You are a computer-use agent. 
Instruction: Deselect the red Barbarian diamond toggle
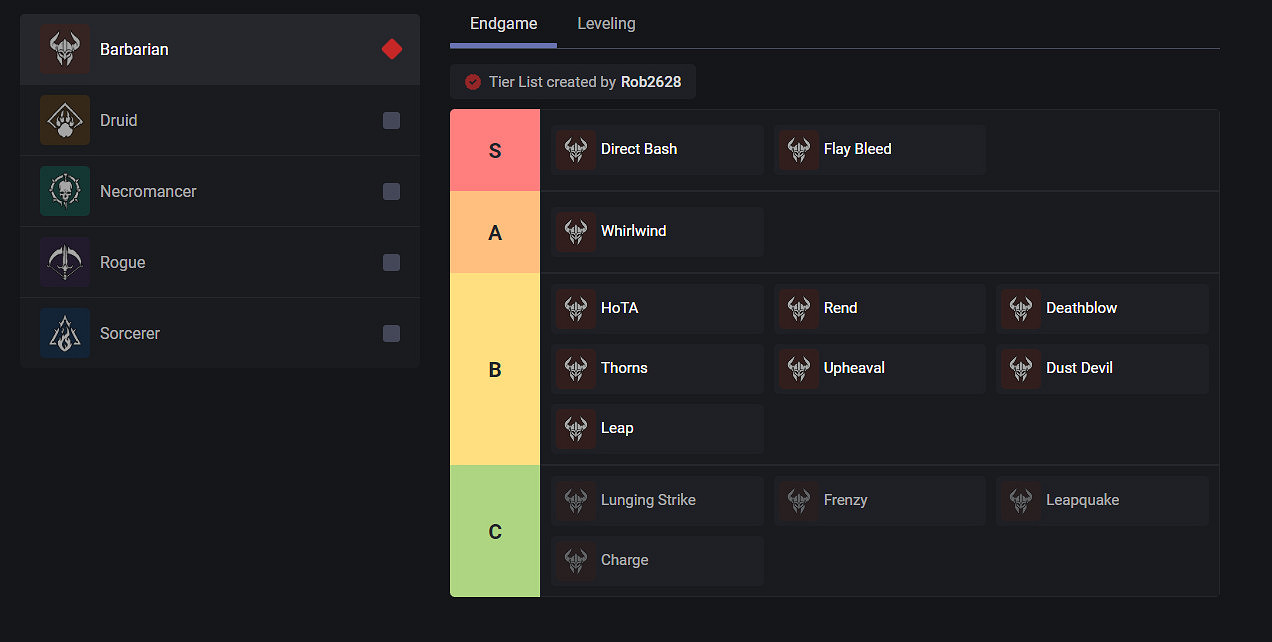[x=392, y=49]
